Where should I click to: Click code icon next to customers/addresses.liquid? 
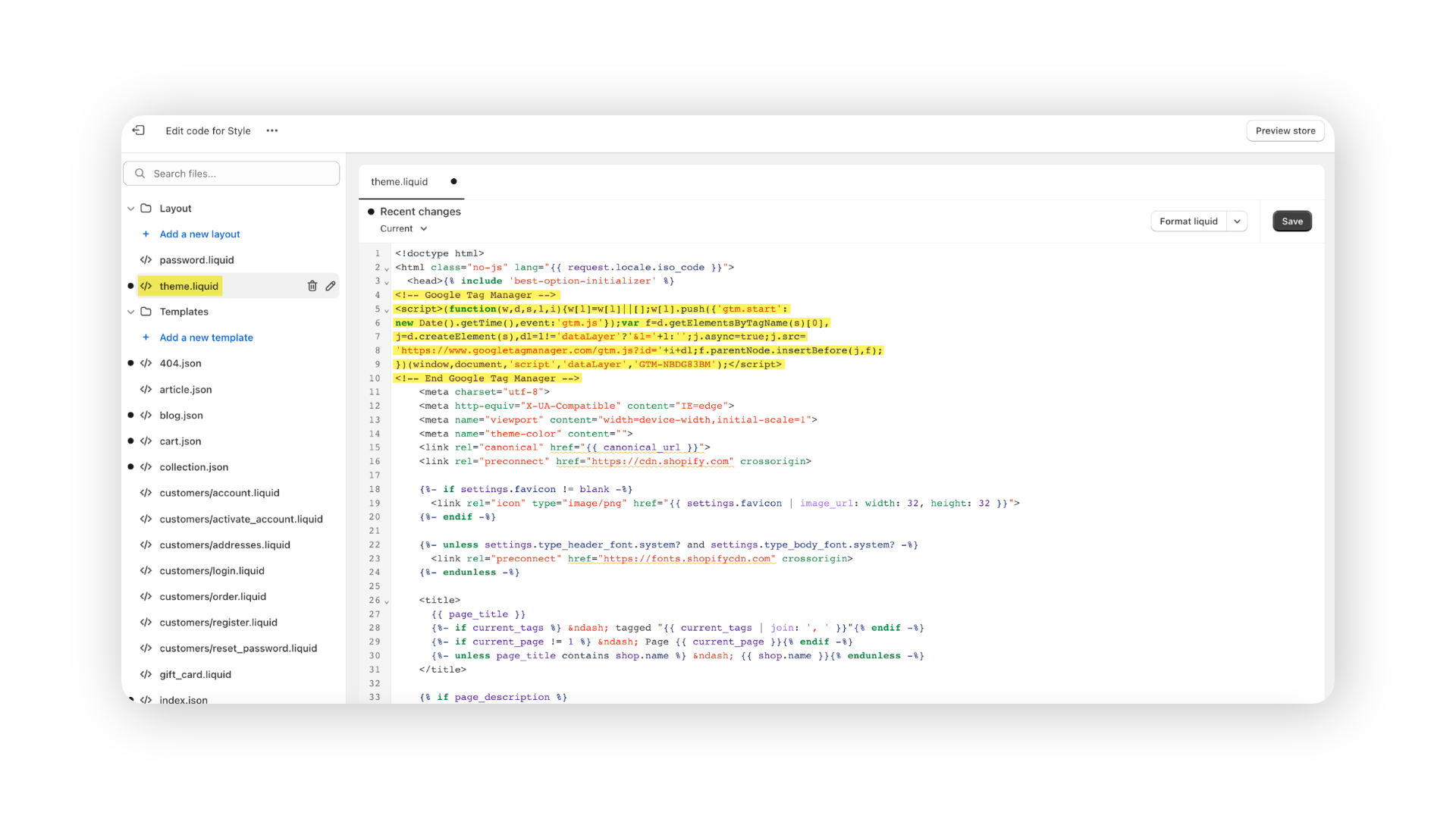[x=146, y=544]
